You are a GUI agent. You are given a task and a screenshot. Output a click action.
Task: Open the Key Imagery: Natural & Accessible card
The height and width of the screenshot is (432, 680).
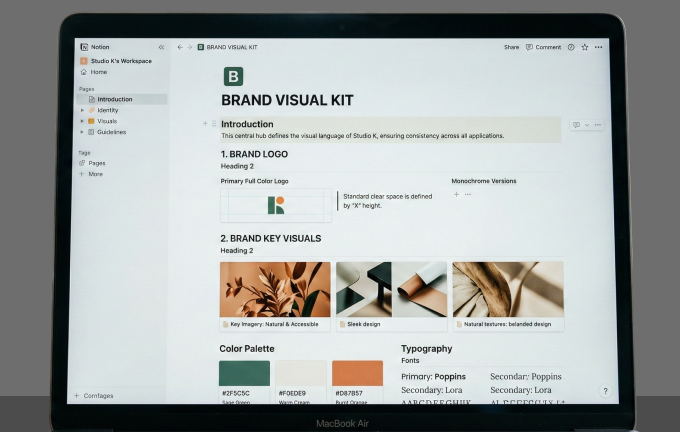(x=275, y=297)
